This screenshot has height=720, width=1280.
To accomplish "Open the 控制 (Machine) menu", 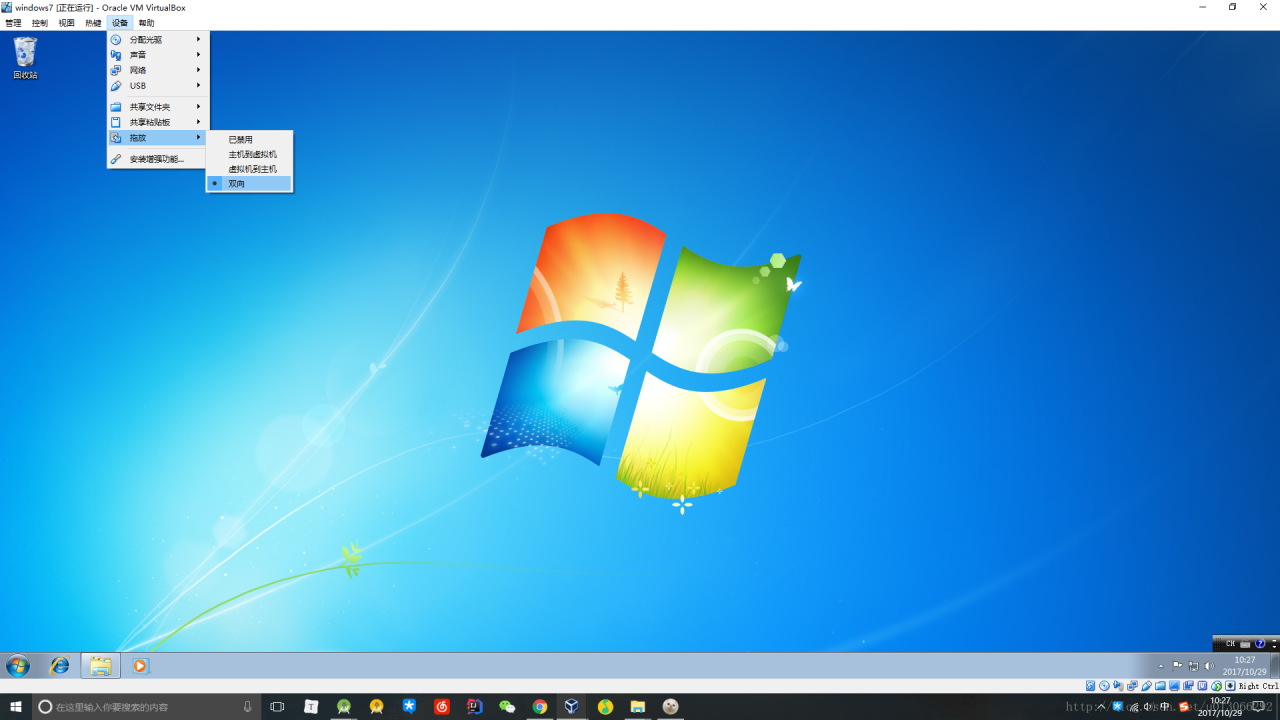I will [x=40, y=23].
